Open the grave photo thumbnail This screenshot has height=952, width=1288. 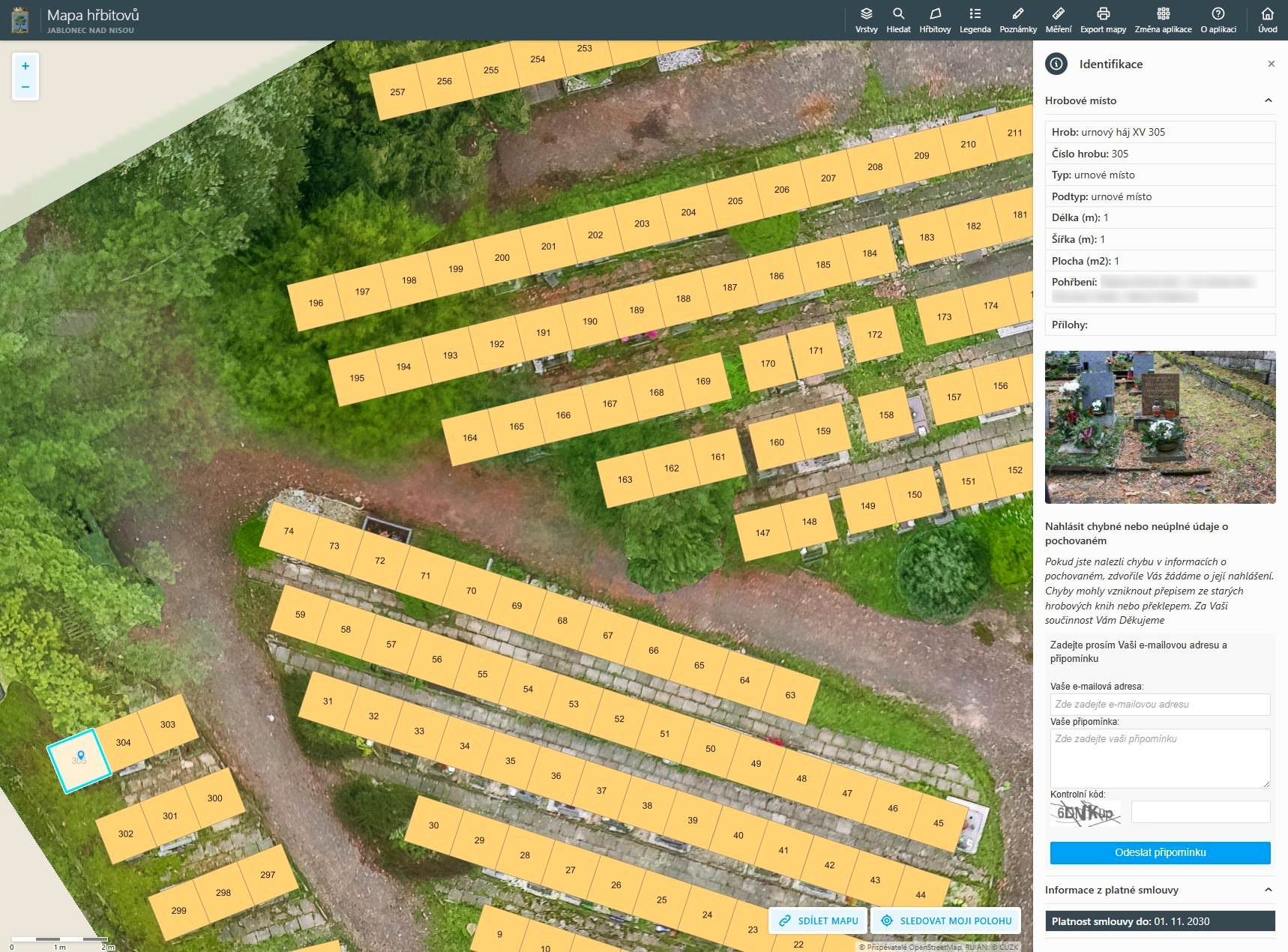tap(1160, 427)
